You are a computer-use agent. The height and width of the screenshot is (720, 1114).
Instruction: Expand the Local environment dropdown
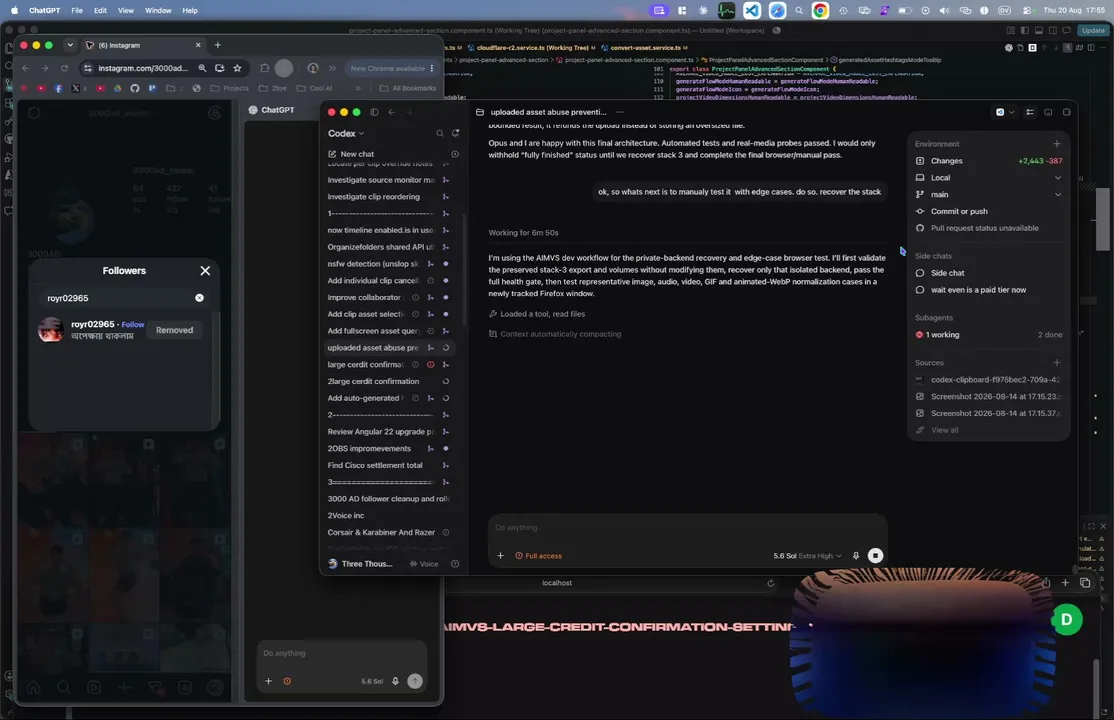(x=1057, y=178)
